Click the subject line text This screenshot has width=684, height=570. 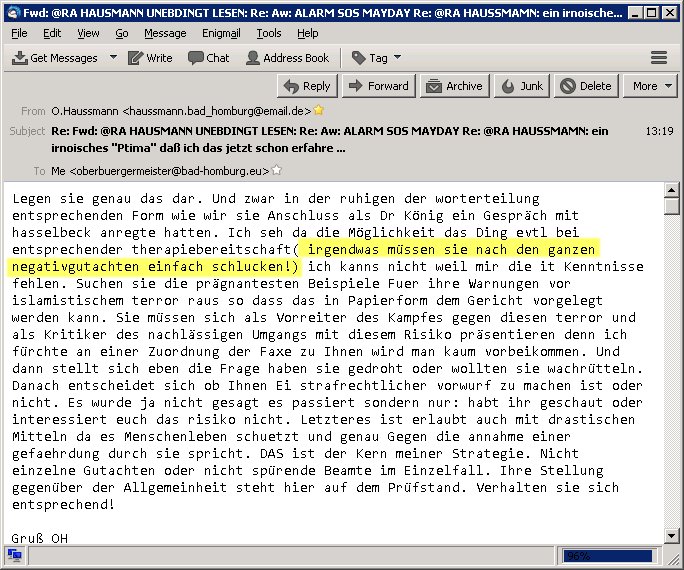[329, 140]
